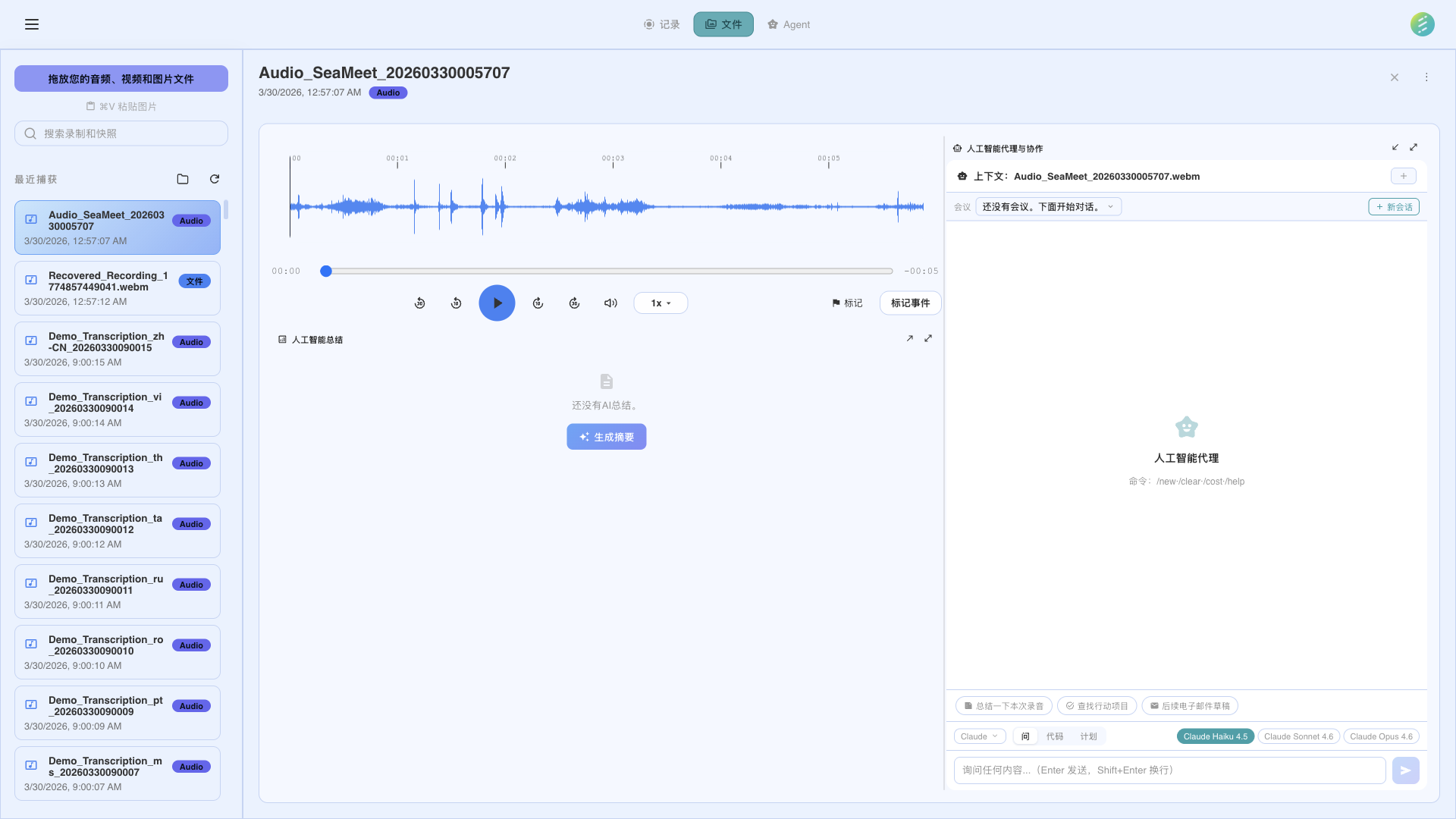
Task: Open the three-dot options menu
Action: (x=1426, y=77)
